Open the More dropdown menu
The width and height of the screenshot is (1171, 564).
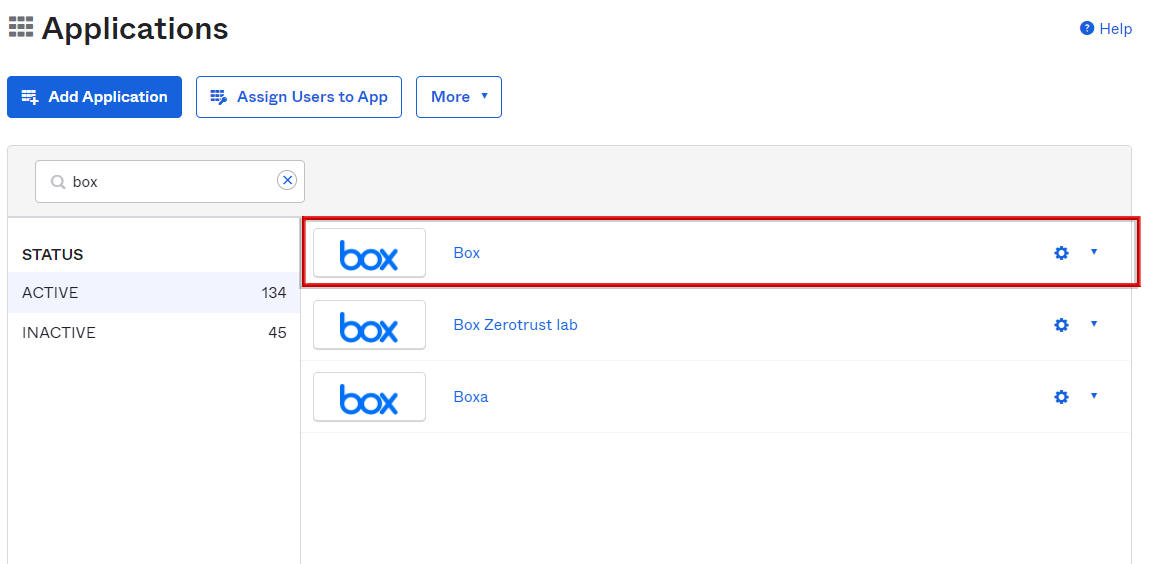pos(459,96)
